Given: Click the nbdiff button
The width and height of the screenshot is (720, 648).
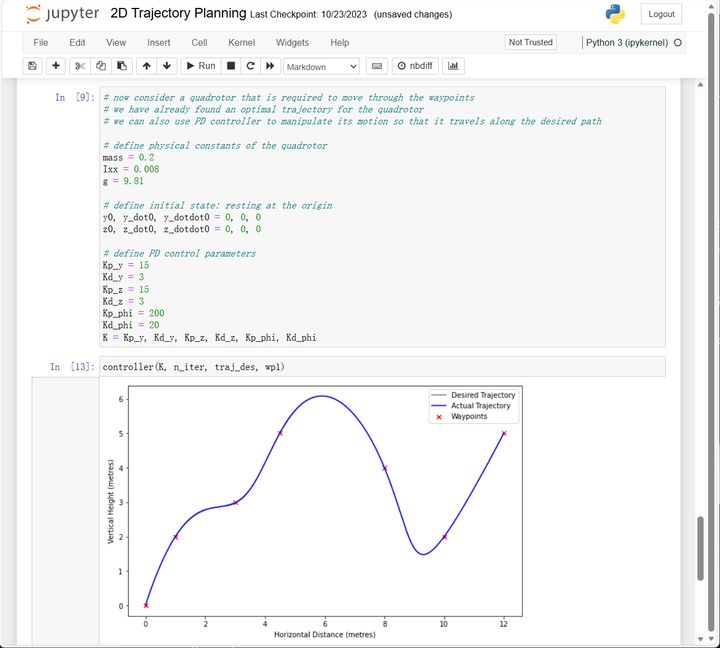Looking at the screenshot, I should pos(415,66).
